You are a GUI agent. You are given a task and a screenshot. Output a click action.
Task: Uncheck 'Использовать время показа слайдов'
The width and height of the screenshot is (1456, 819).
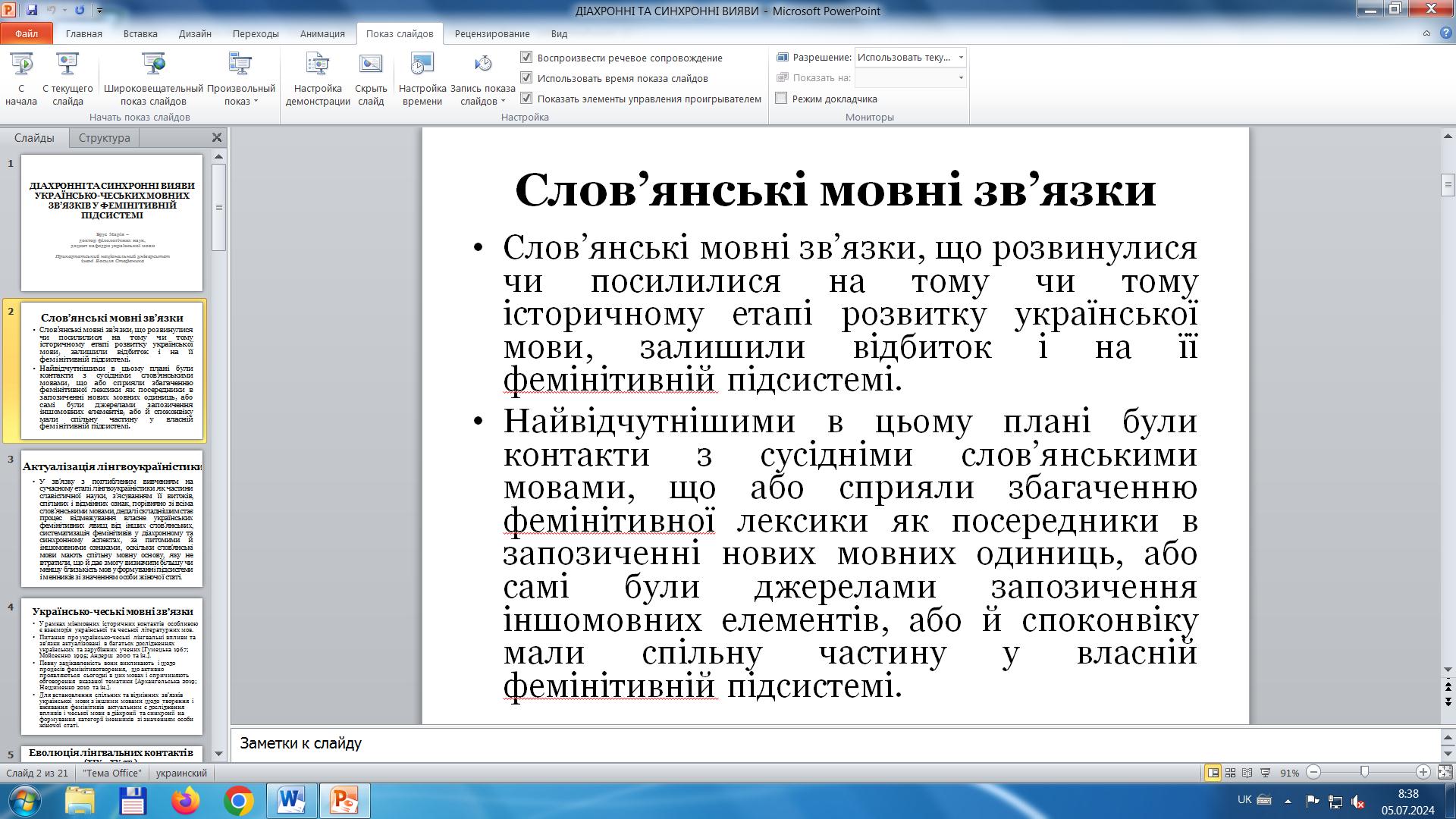526,78
